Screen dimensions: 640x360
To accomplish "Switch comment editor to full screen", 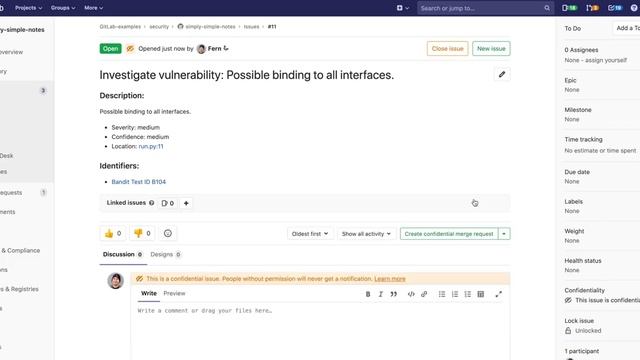I will [x=498, y=294].
